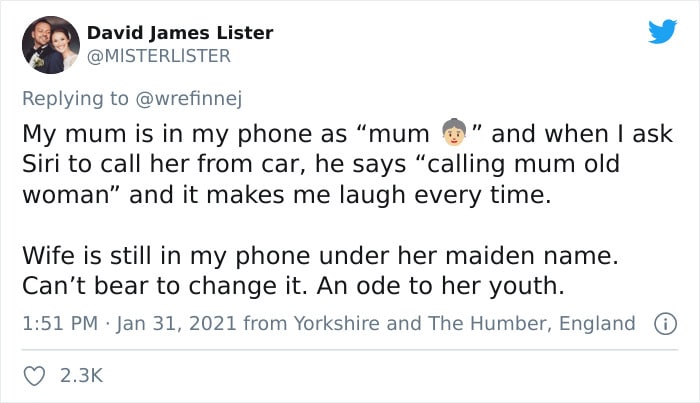Open the @wrefinnej mention link
The image size is (700, 403).
188,98
